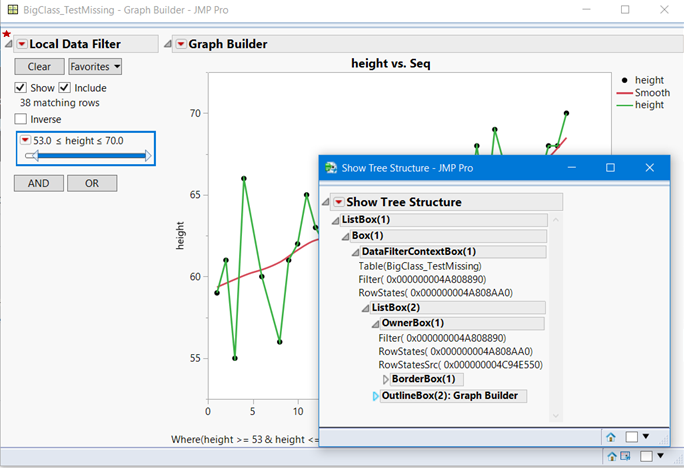The image size is (684, 468).
Task: Enable the Inverse checkbox
Action: click(x=21, y=119)
